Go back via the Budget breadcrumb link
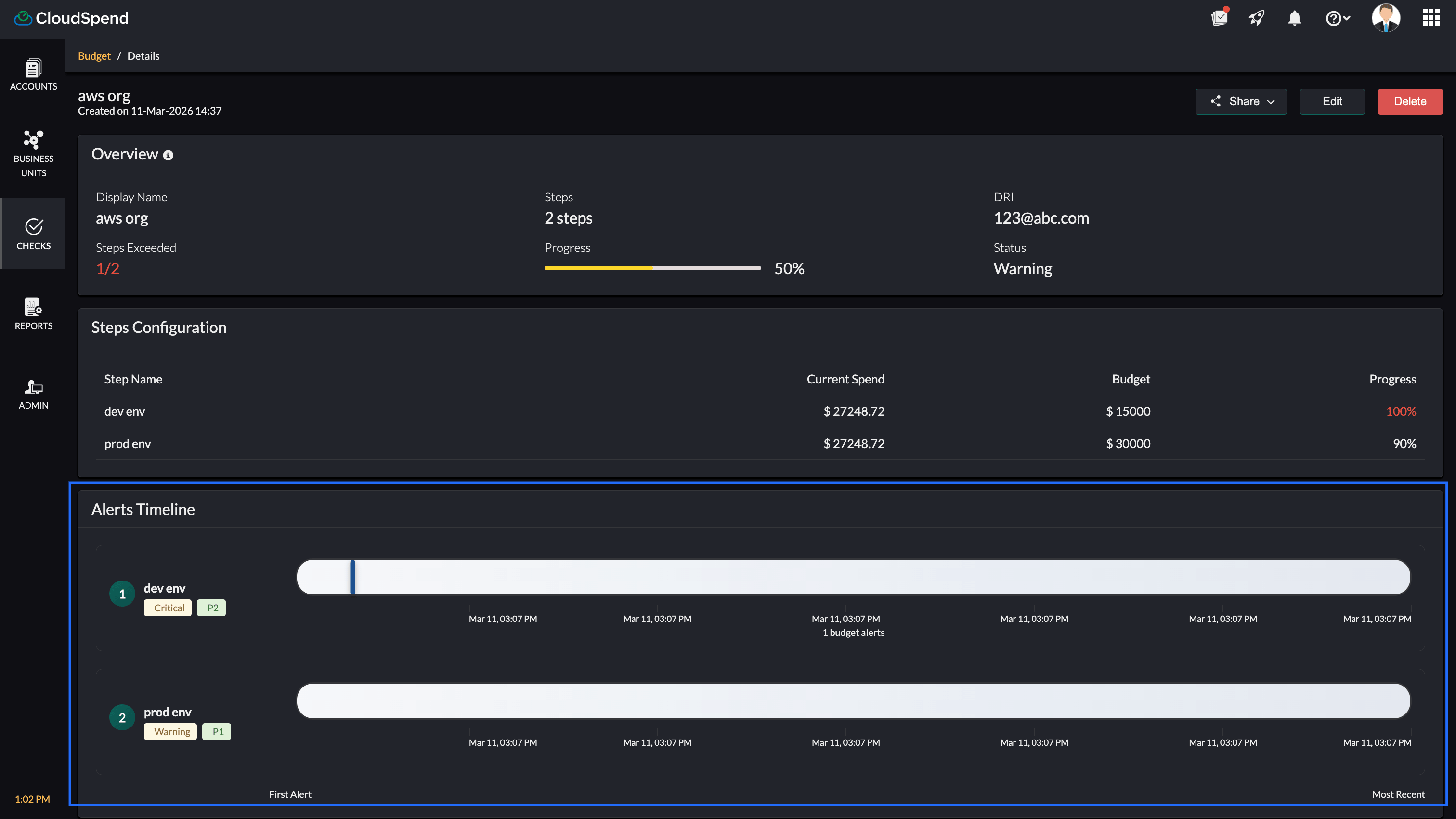The image size is (1456, 819). pyautogui.click(x=94, y=55)
